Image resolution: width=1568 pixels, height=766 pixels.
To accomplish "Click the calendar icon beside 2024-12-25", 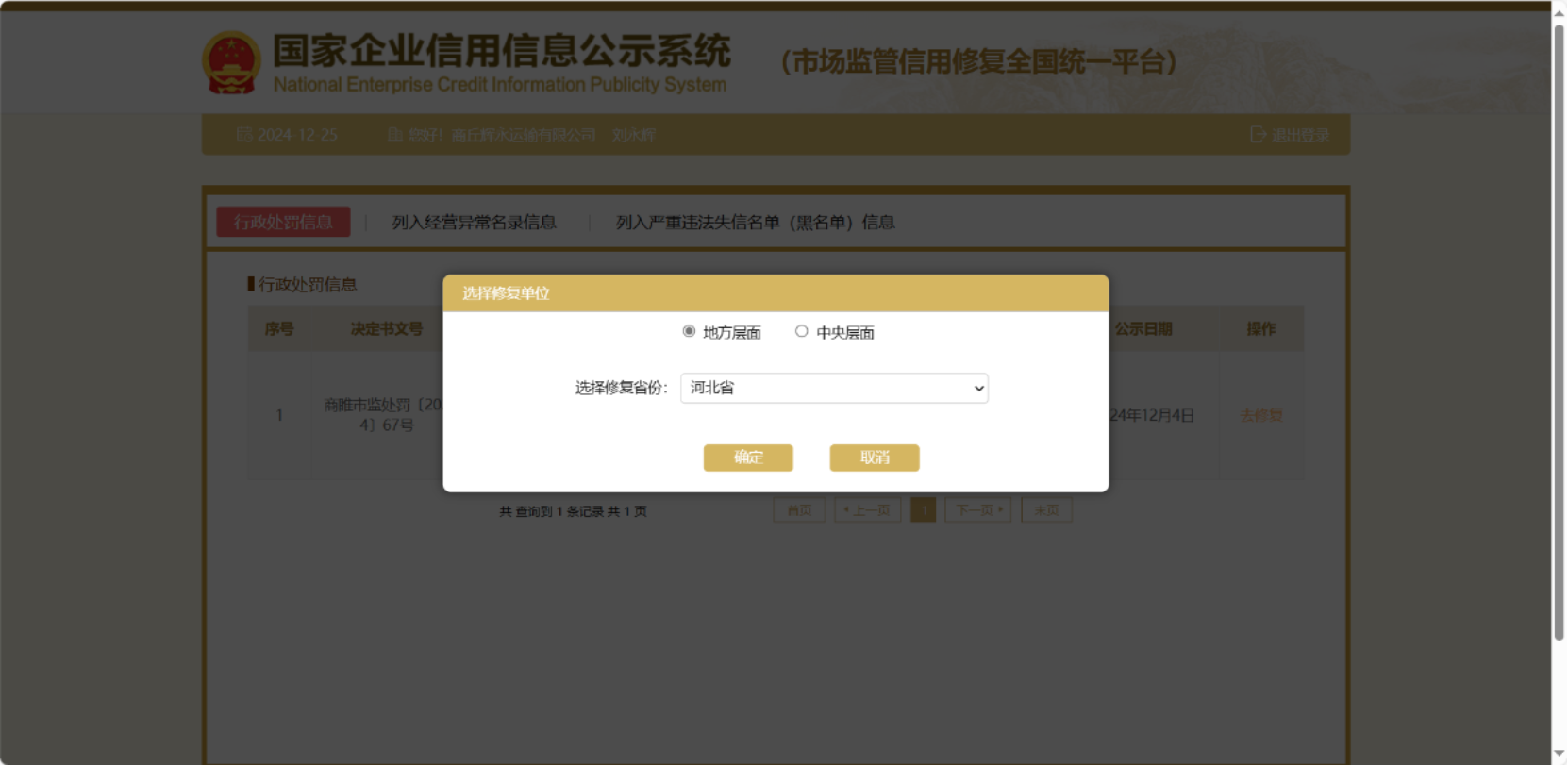I will 244,135.
